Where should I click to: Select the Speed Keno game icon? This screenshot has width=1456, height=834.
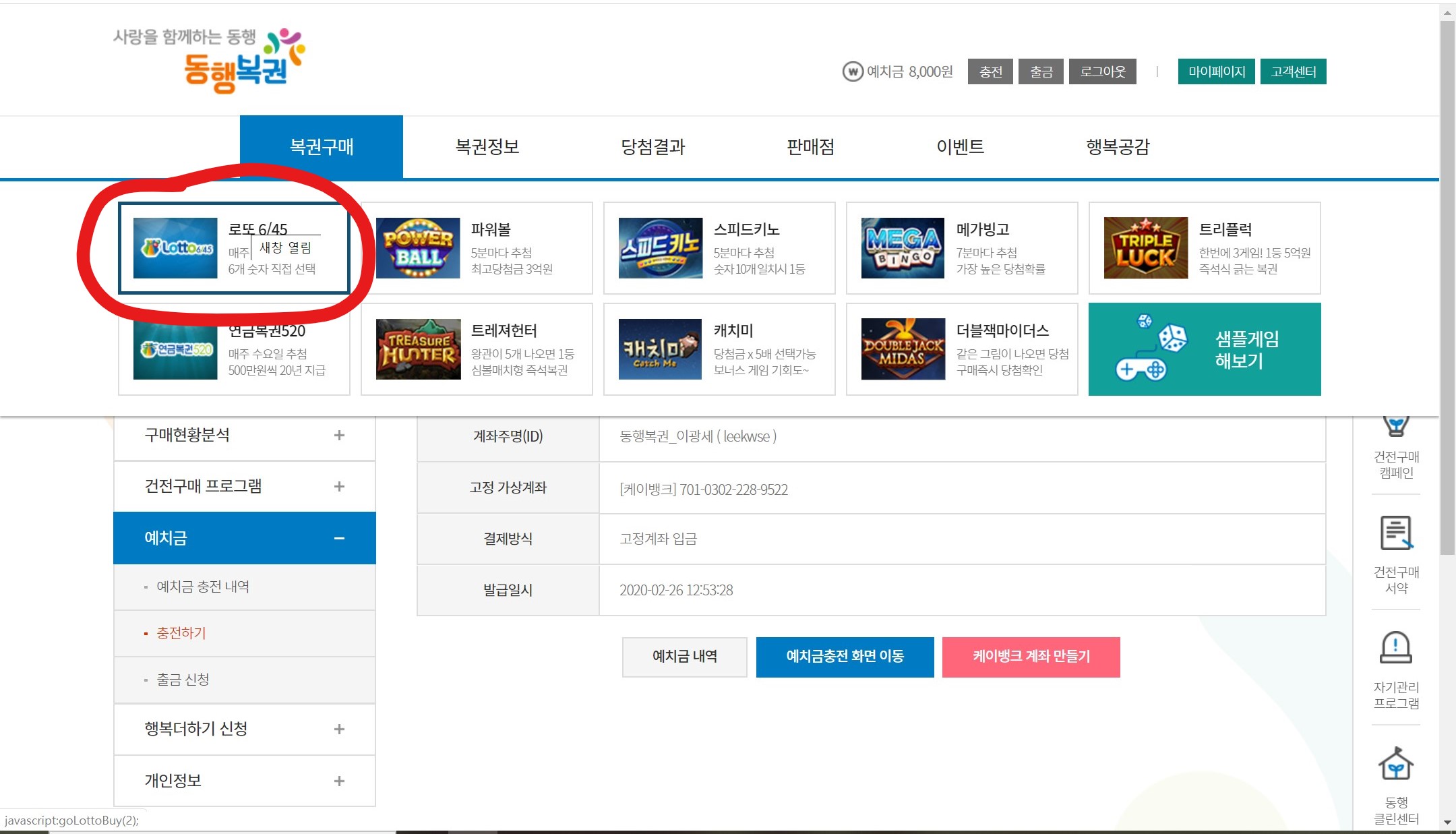click(660, 247)
